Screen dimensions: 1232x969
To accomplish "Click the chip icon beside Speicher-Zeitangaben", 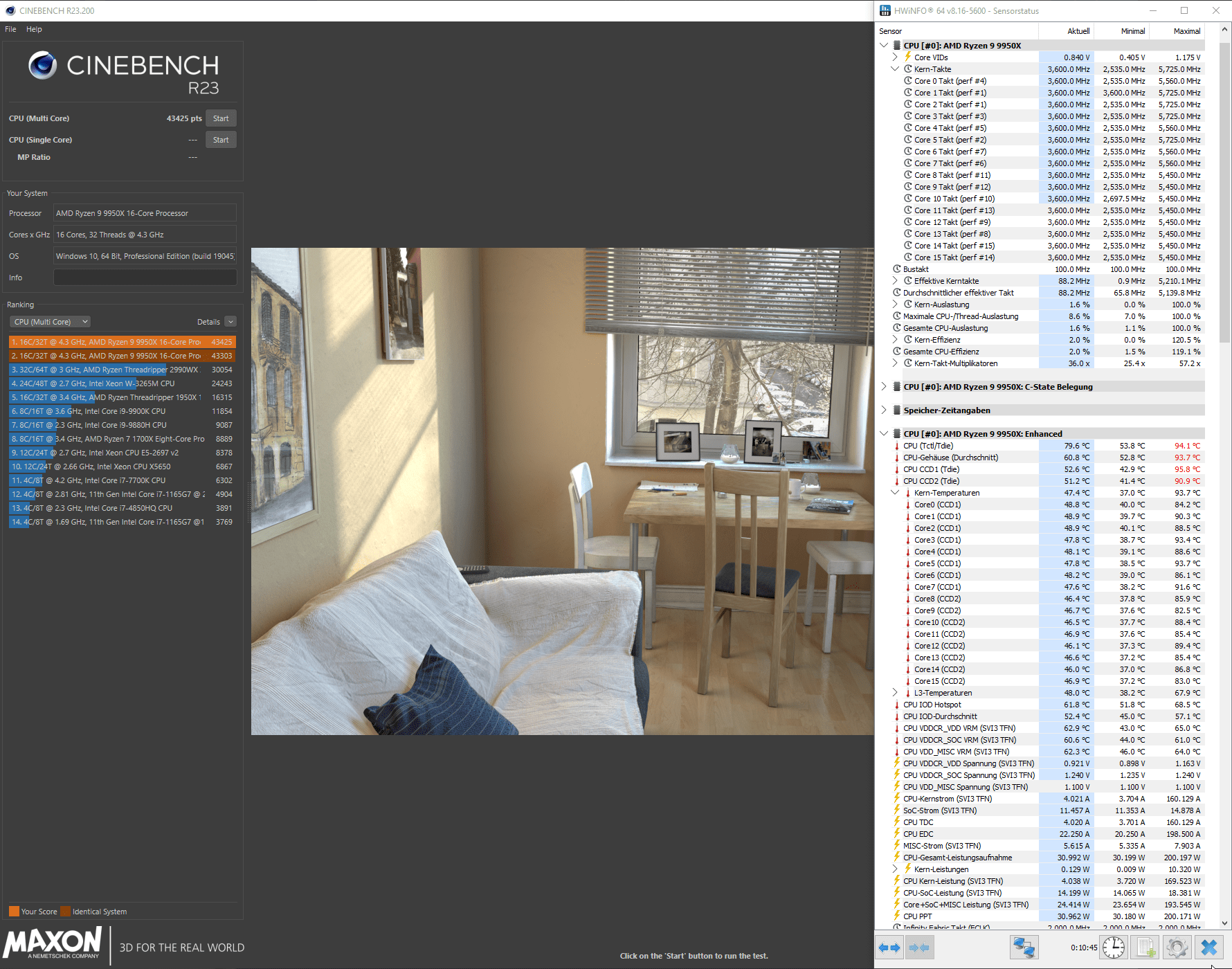I will point(897,410).
